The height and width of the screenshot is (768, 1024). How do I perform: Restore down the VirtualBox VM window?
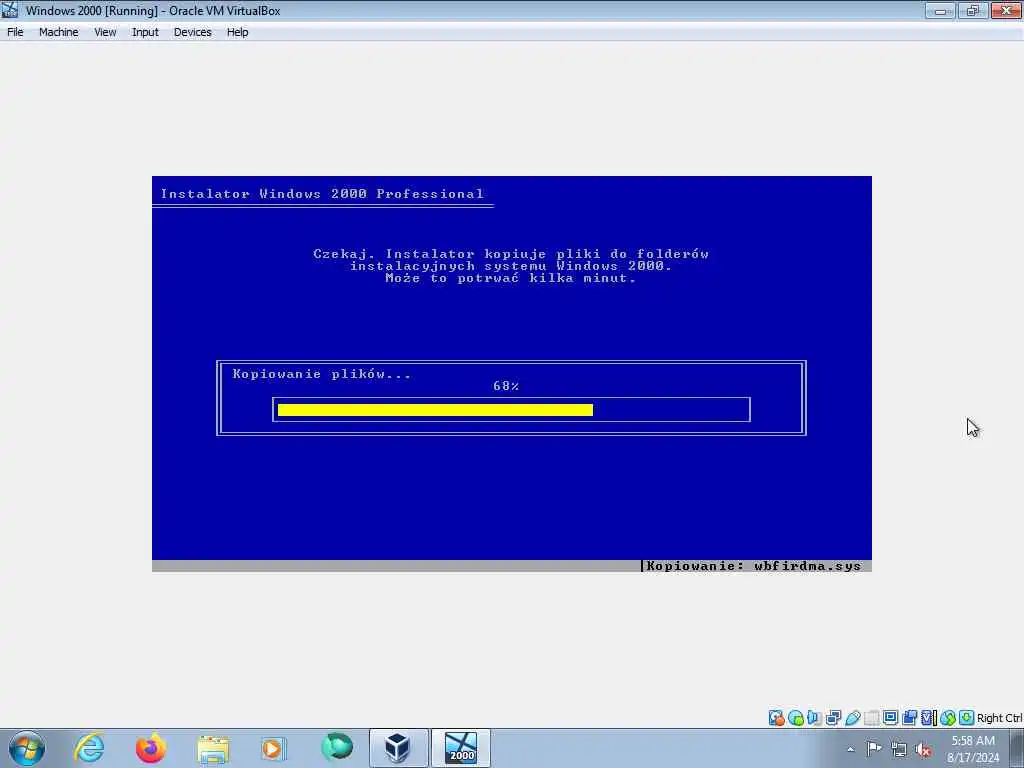pos(972,10)
